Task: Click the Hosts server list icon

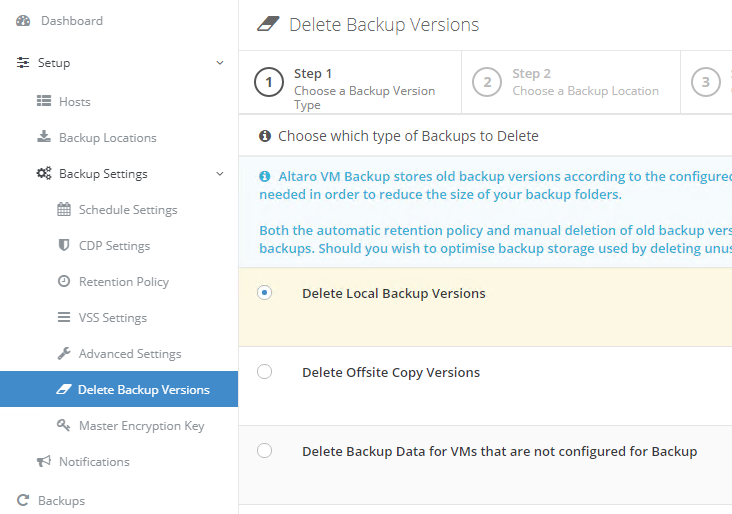Action: tap(44, 101)
